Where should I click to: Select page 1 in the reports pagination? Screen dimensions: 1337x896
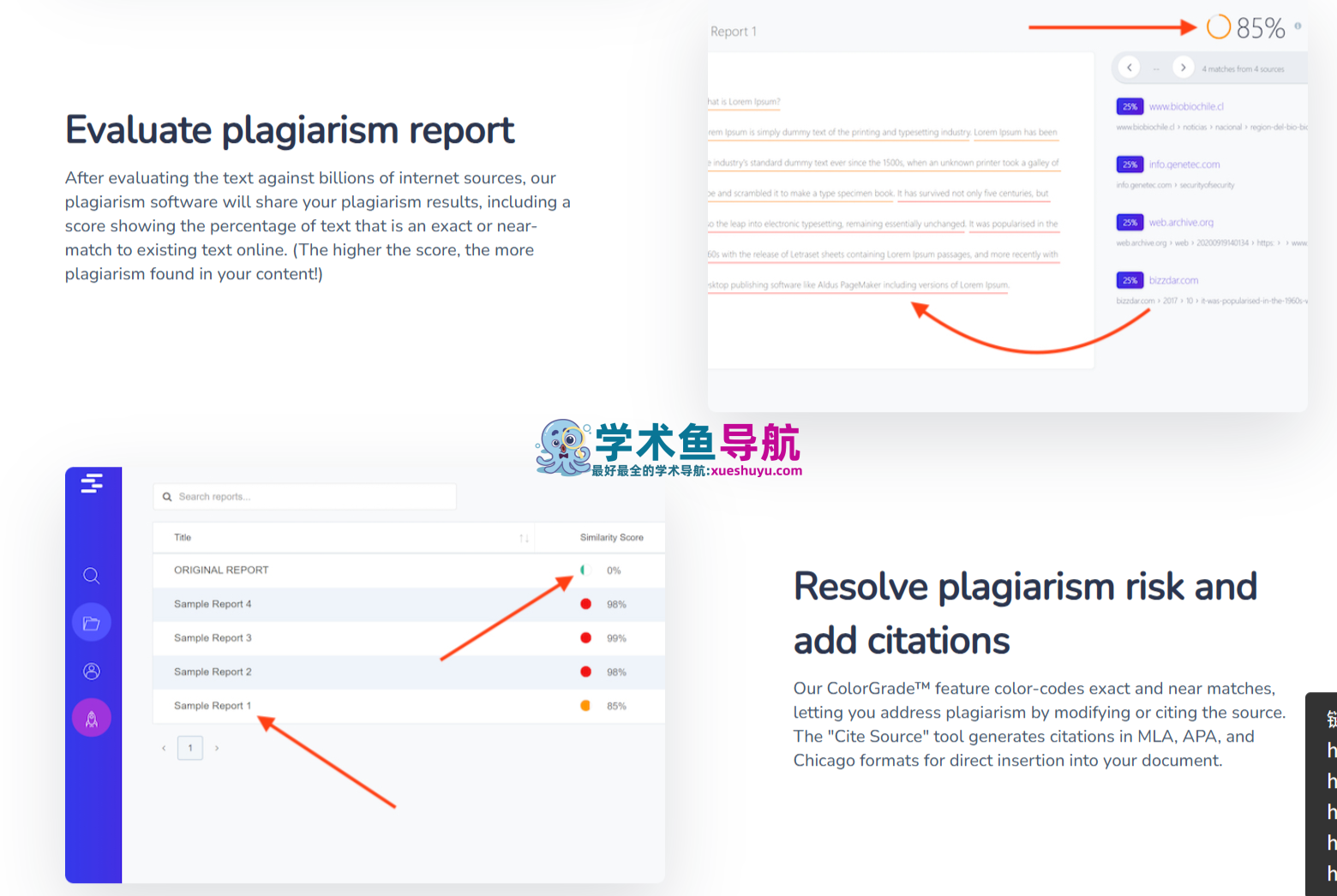click(x=190, y=748)
